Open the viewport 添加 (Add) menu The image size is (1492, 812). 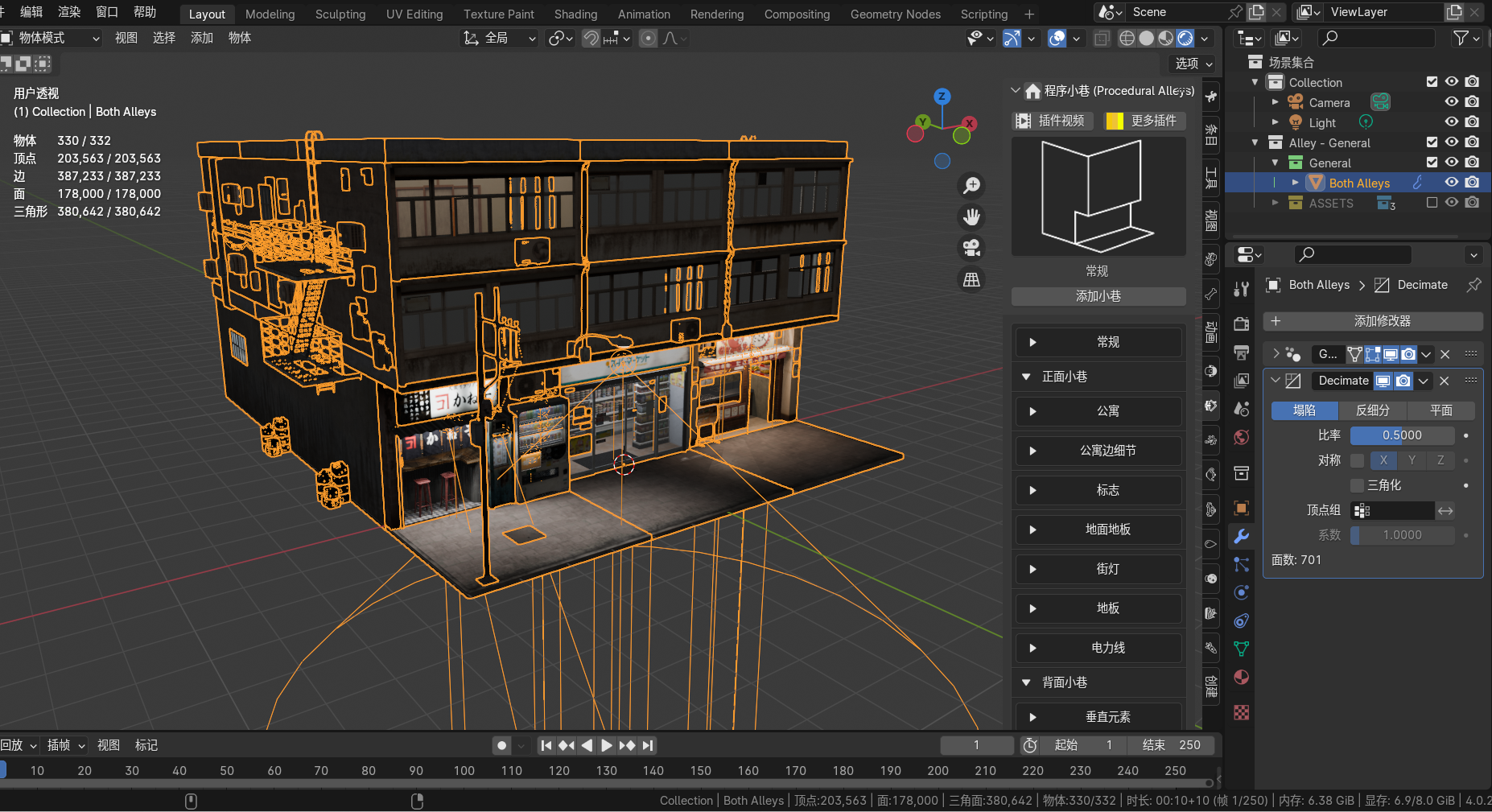(202, 38)
